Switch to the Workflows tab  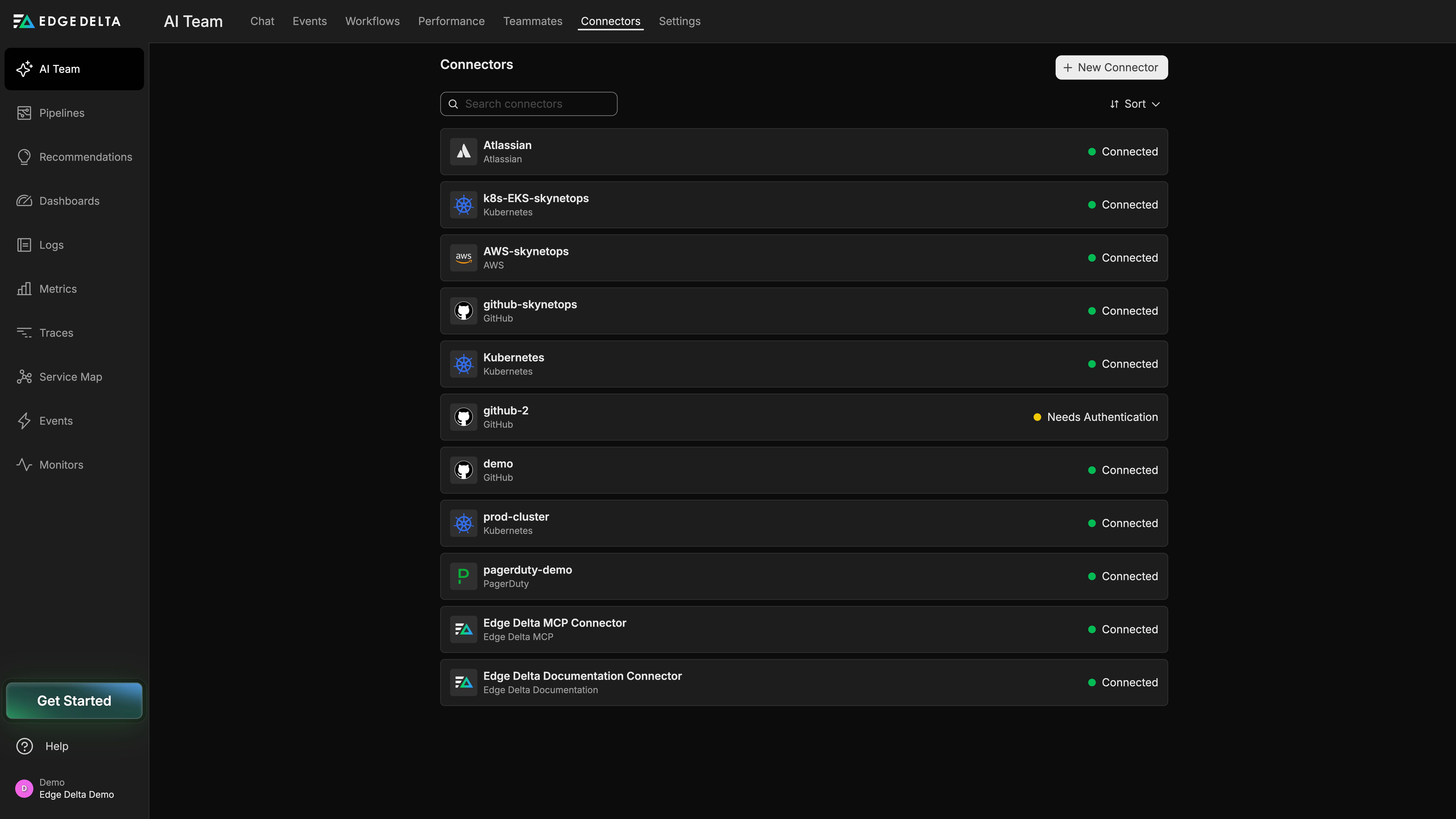point(373,21)
